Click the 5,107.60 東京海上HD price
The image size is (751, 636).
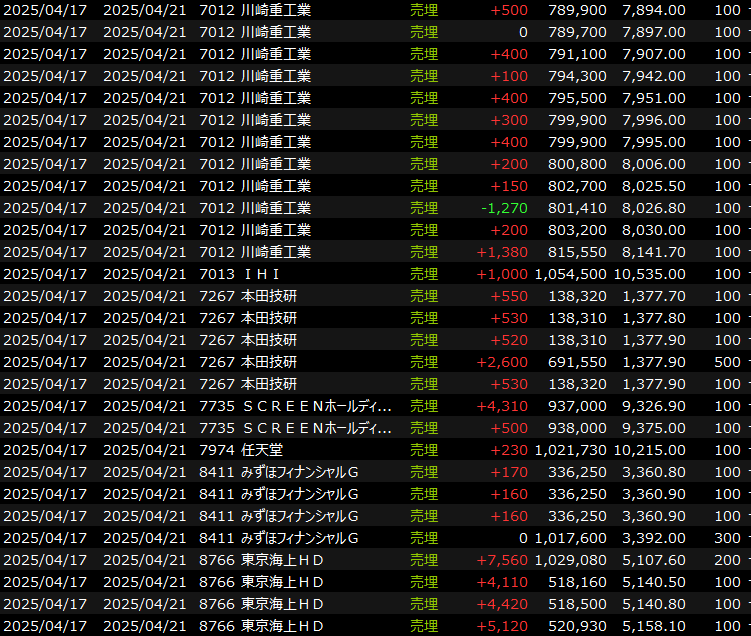(653, 560)
